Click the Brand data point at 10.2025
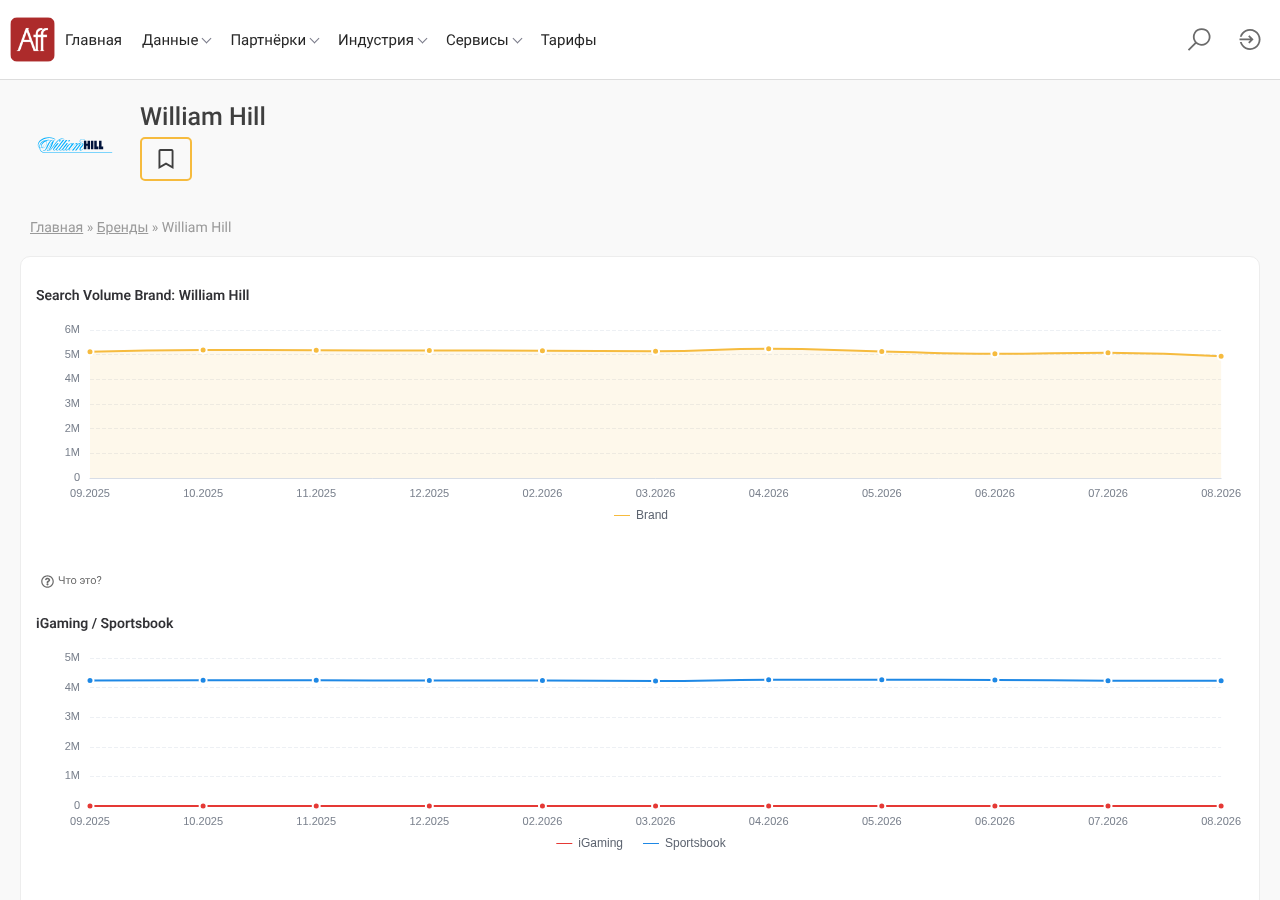1280x900 pixels. (203, 350)
